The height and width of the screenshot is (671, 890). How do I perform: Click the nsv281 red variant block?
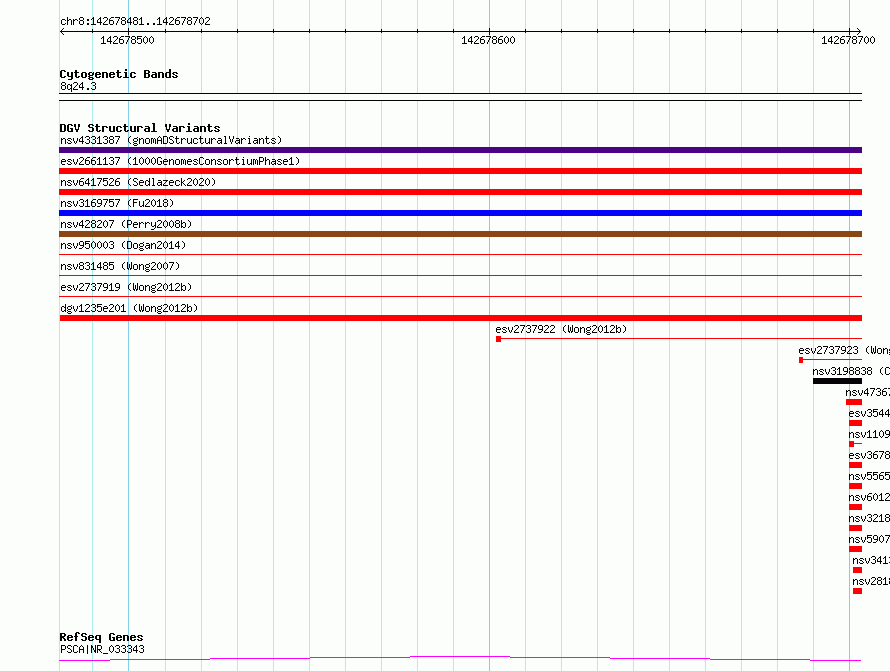(x=857, y=591)
